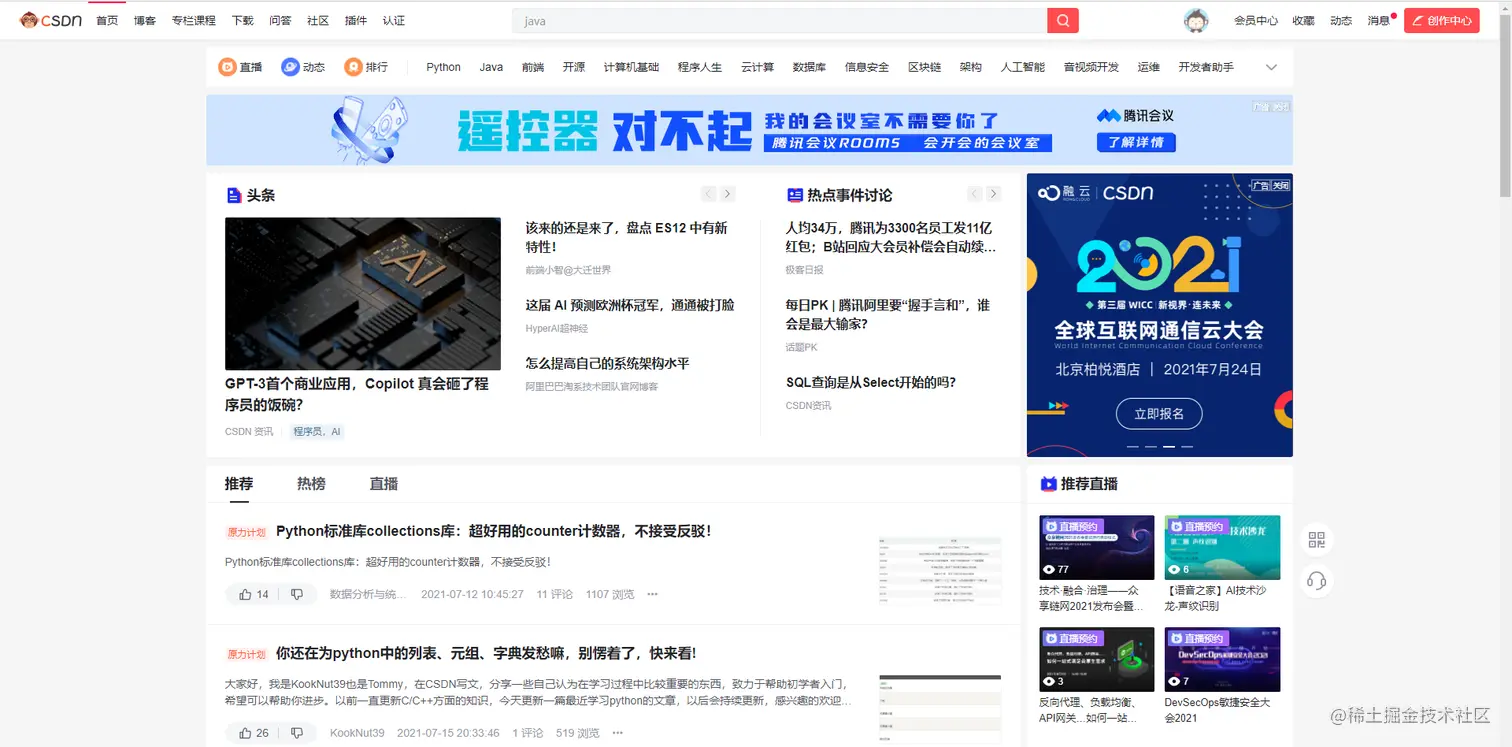Click the 推荐直播 section icon

(x=1048, y=484)
